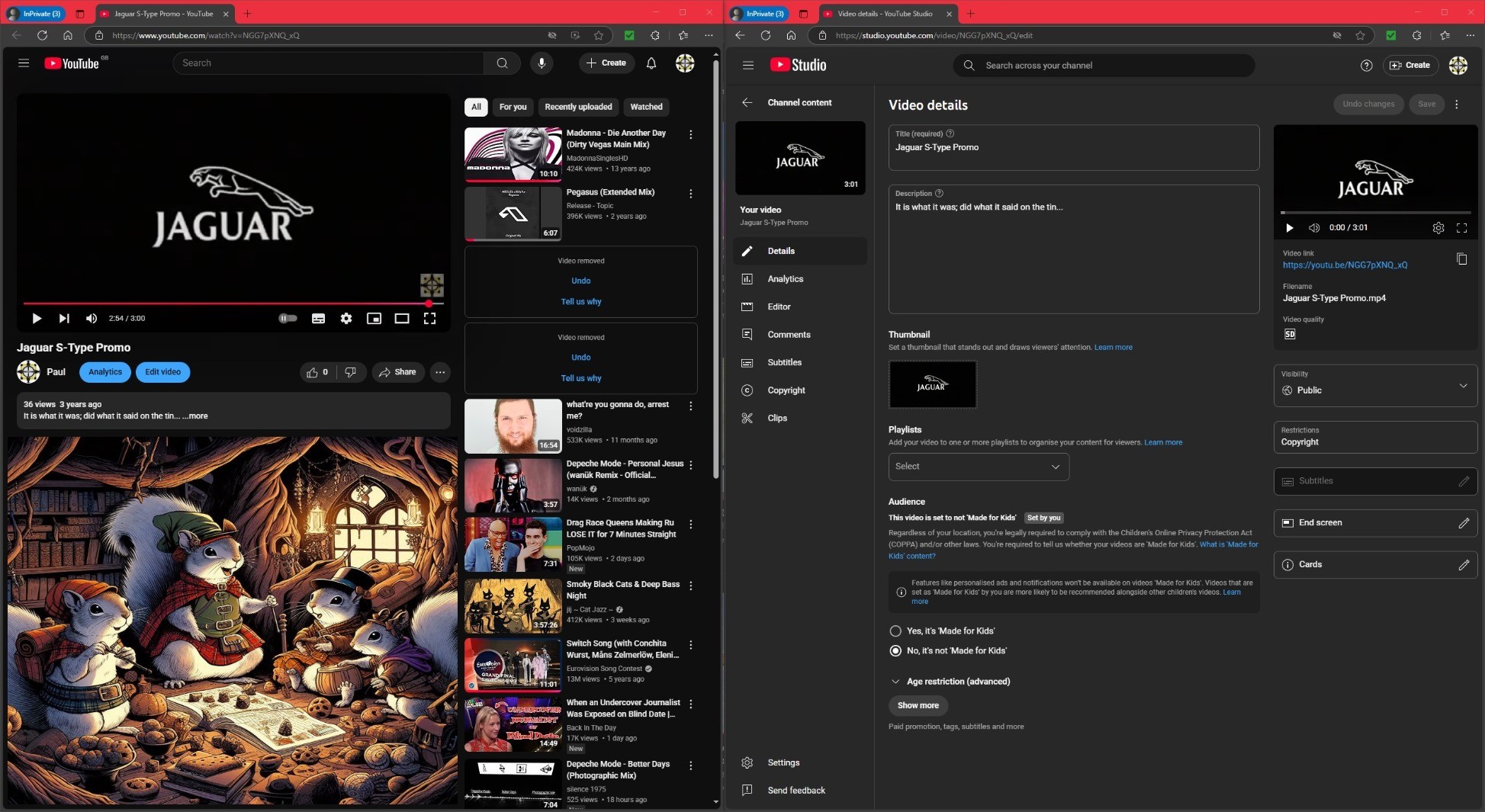Screen dimensions: 1485x812
Task: Click the Title input field
Action: (1073, 148)
